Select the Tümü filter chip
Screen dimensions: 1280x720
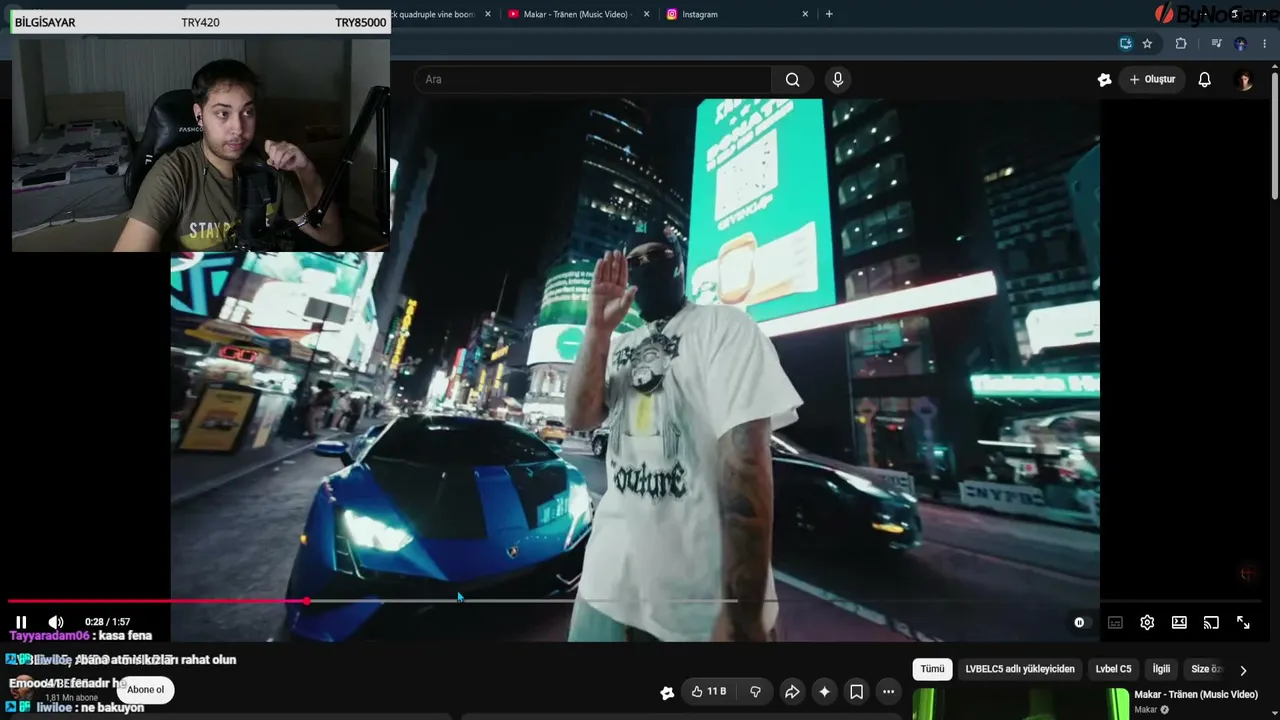pos(932,669)
